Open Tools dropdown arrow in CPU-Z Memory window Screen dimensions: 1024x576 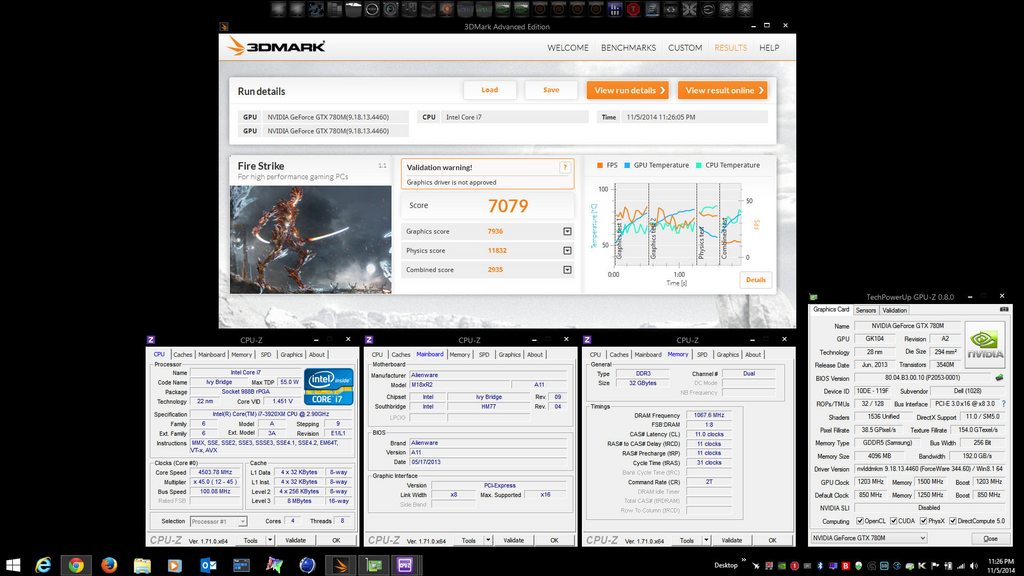pos(706,540)
